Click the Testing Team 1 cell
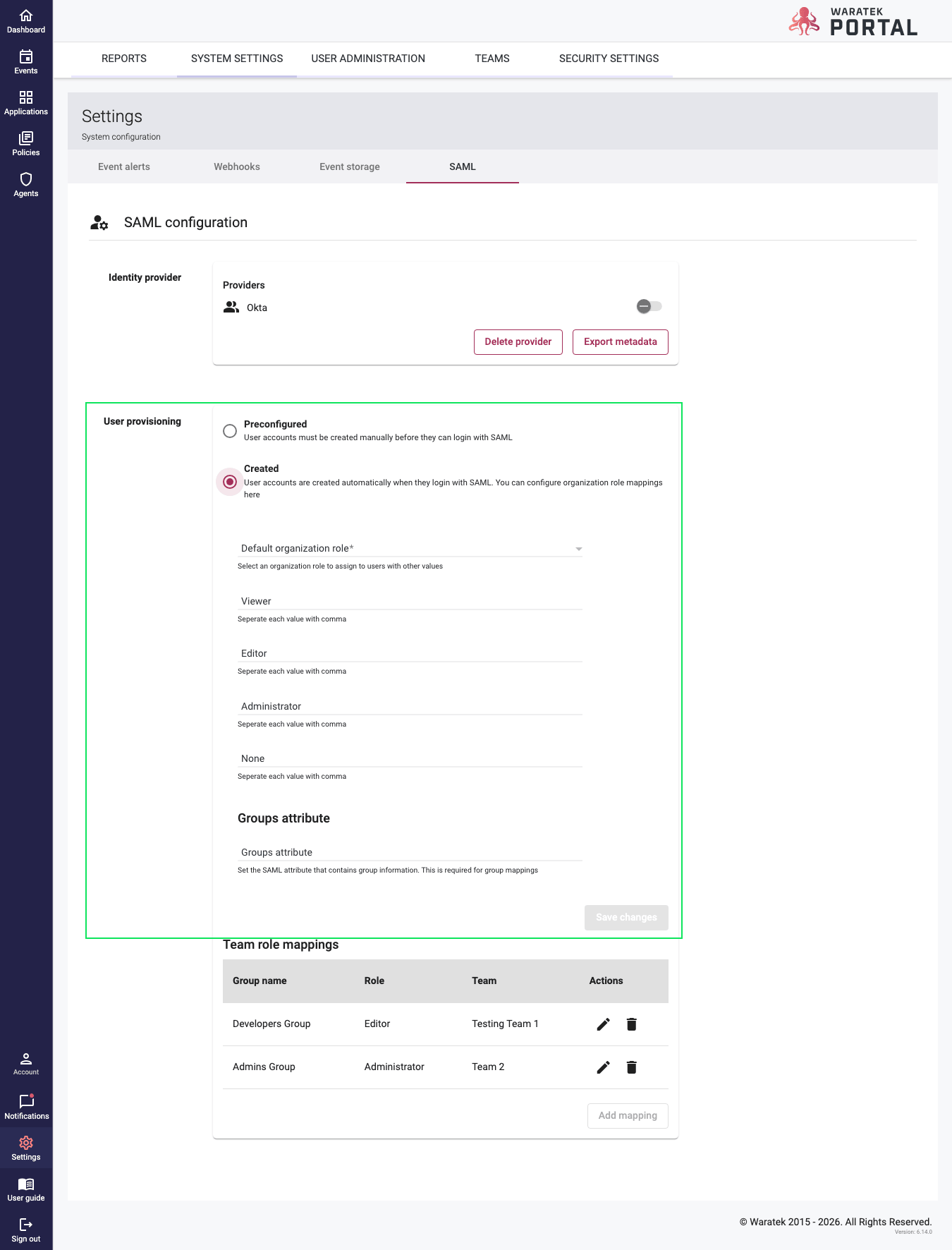The width and height of the screenshot is (952, 1250). click(505, 1024)
